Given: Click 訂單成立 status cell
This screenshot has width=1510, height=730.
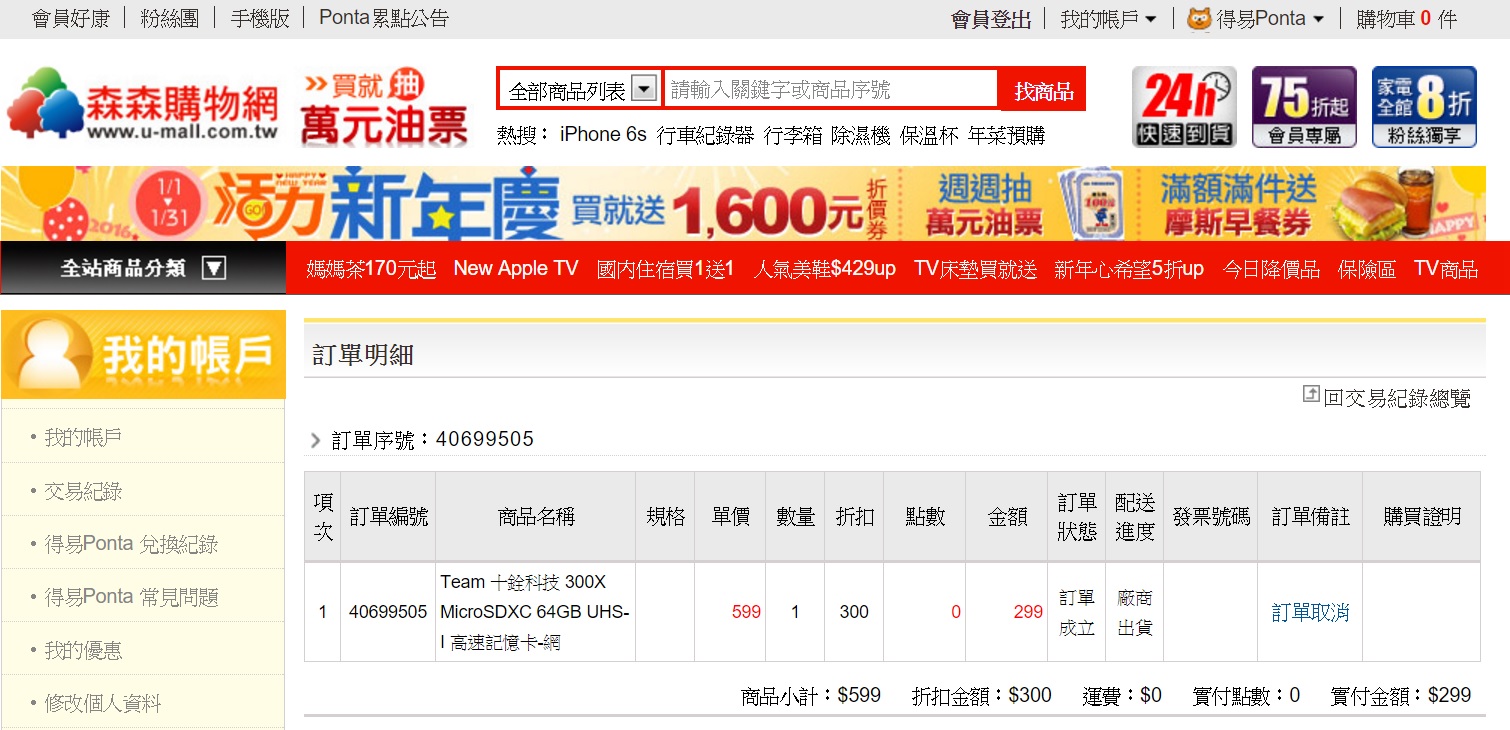Looking at the screenshot, I should [x=1077, y=612].
